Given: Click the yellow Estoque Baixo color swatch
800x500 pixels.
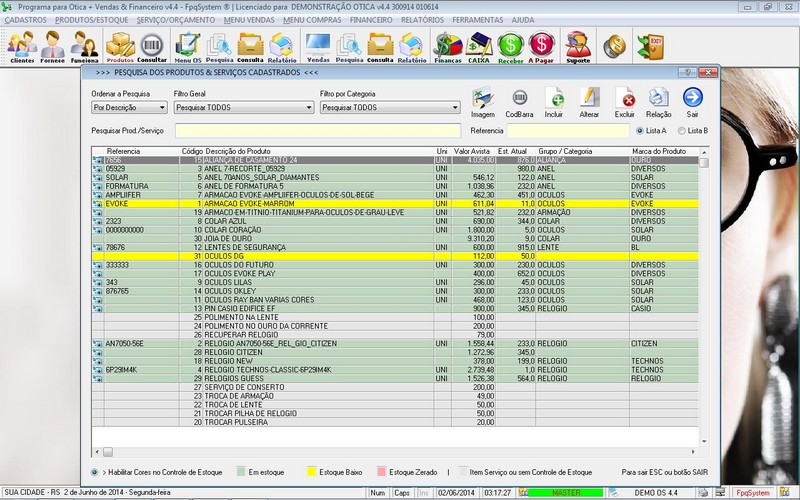Looking at the screenshot, I should [310, 471].
